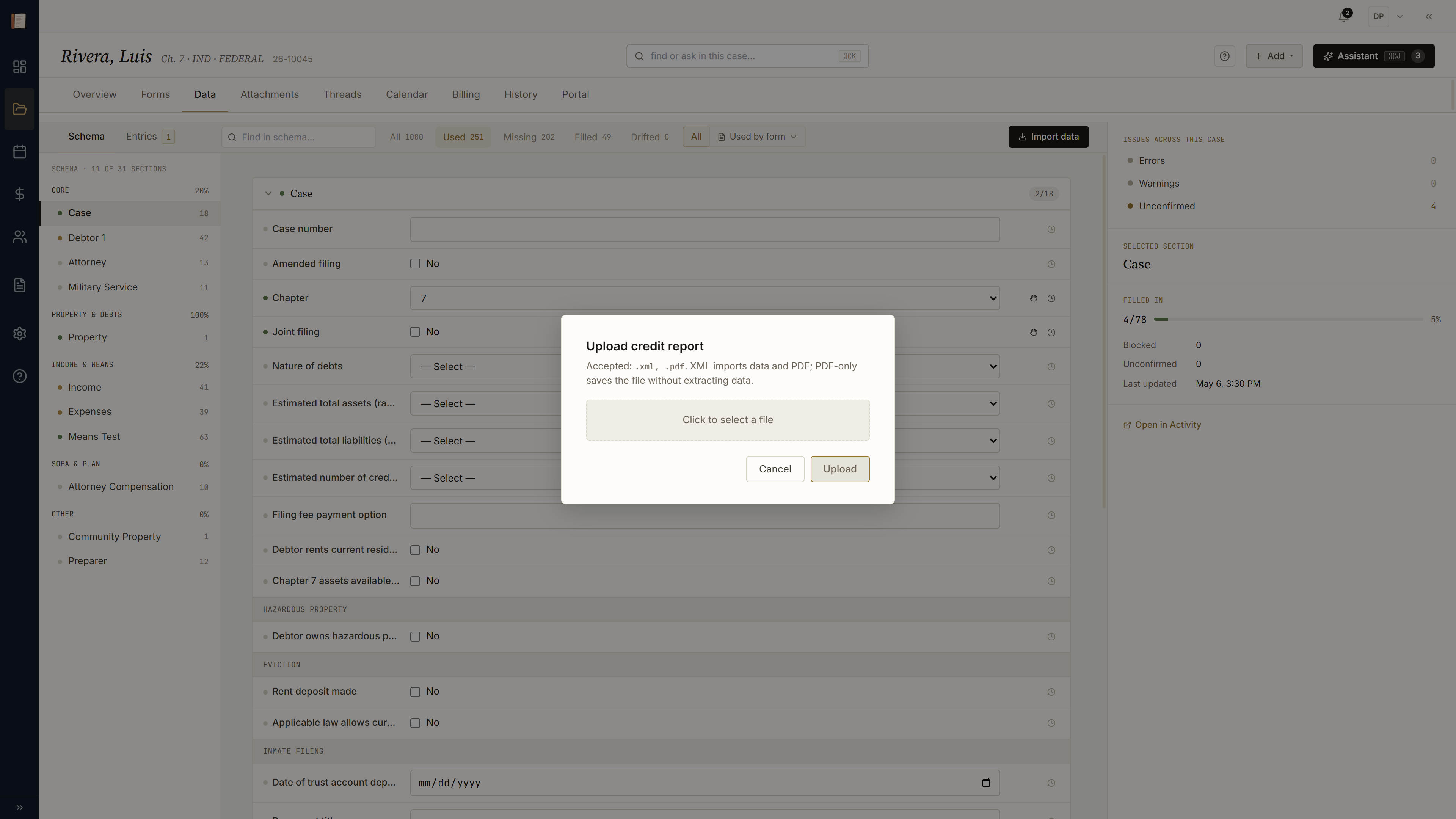The image size is (1456, 819).
Task: Open Estimated total assets select dropdown
Action: 705,403
